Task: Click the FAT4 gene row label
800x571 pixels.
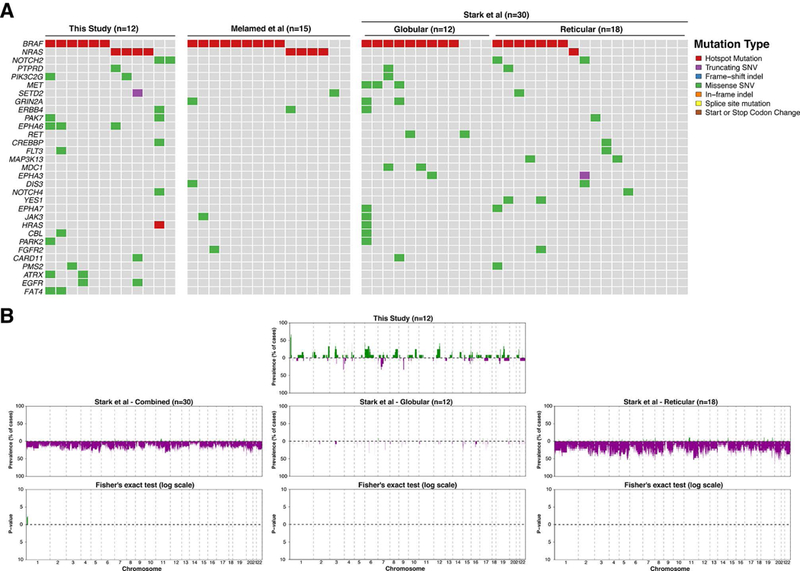Action: click(34, 291)
